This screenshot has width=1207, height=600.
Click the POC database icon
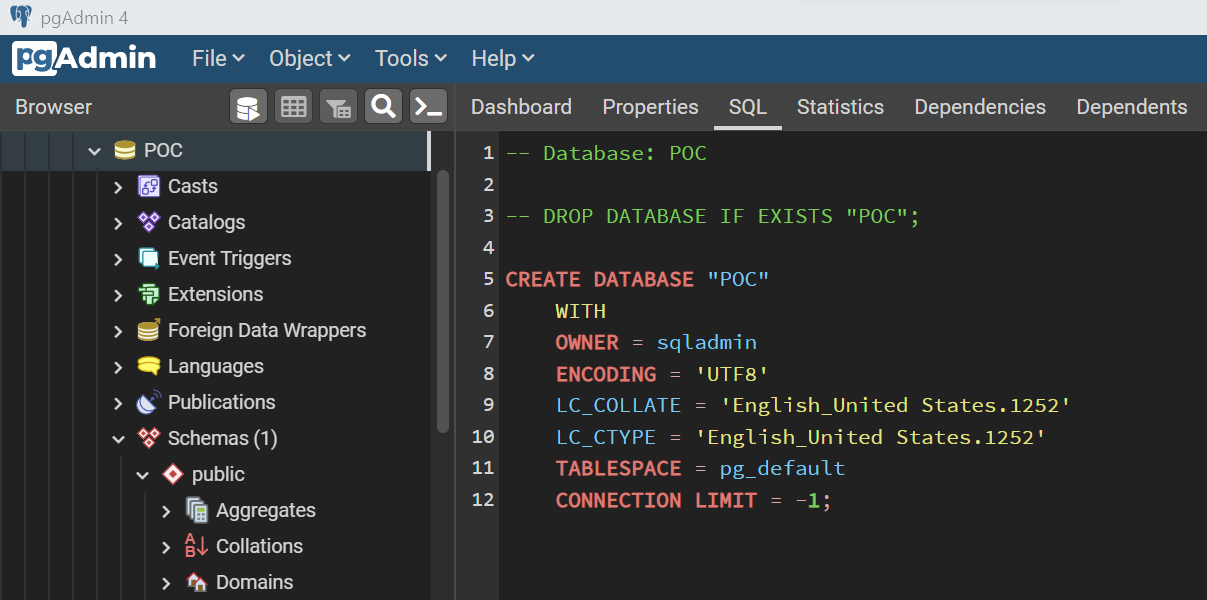point(125,151)
